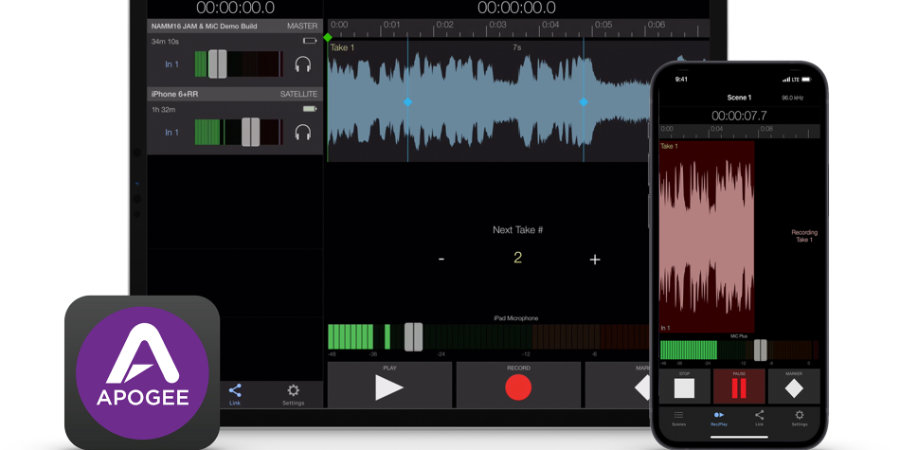Viewport: 900px width, 450px height.
Task: Click the 0:03 mark on iPad timeline ruler
Action: (498, 25)
